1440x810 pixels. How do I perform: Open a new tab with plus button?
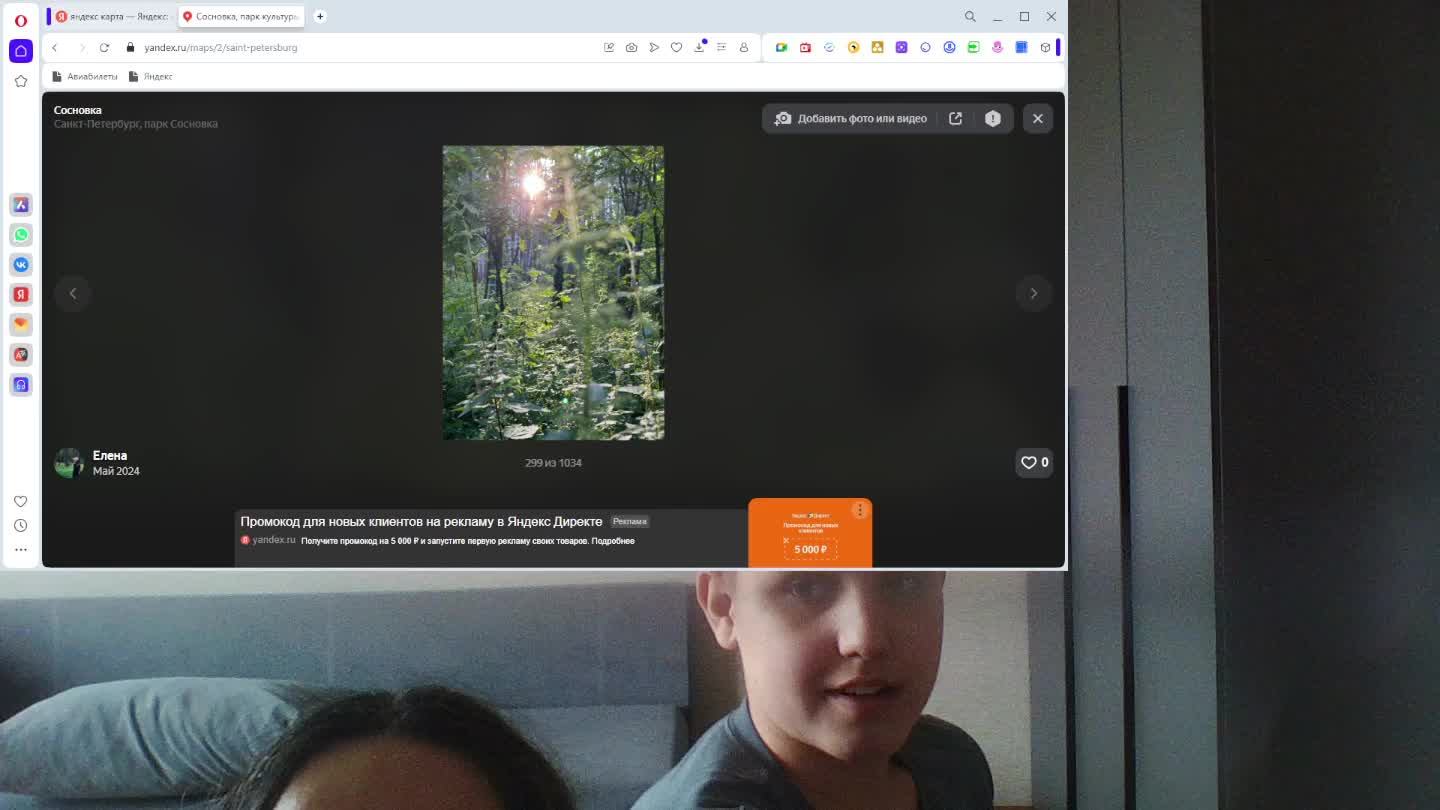320,16
